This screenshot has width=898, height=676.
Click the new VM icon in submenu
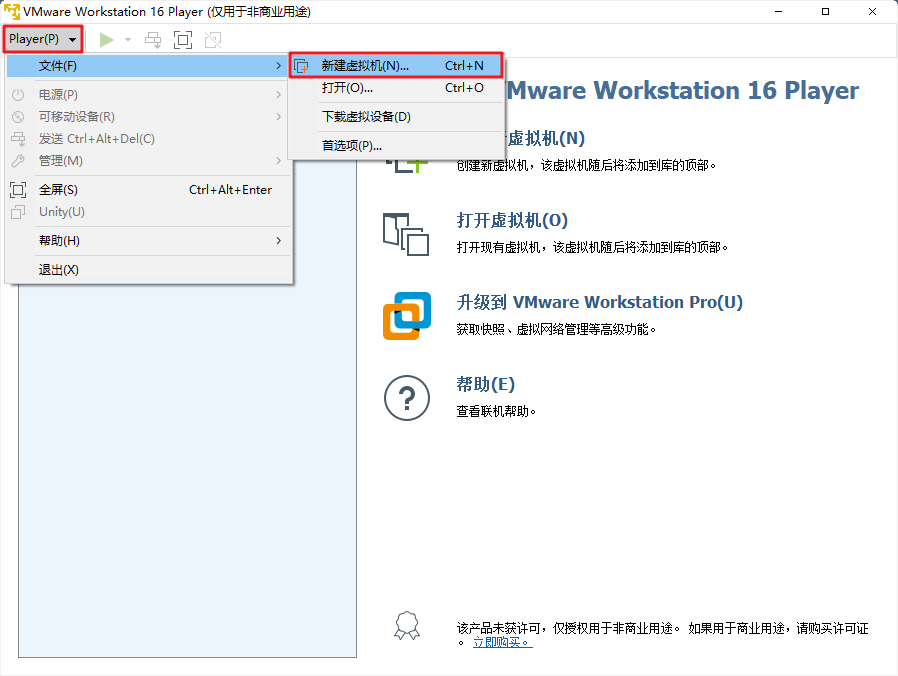[x=302, y=66]
